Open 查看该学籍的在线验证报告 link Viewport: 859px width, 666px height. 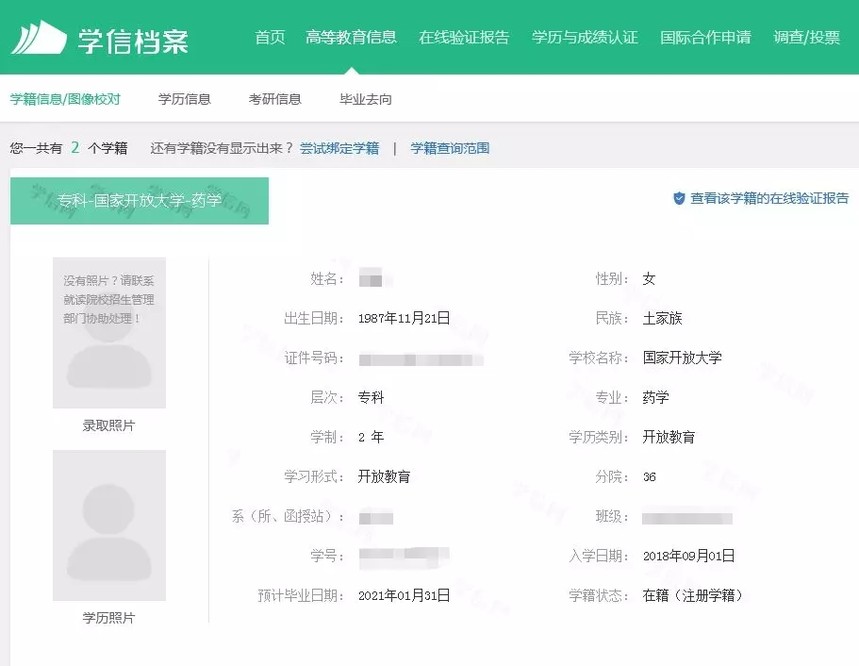click(x=769, y=198)
